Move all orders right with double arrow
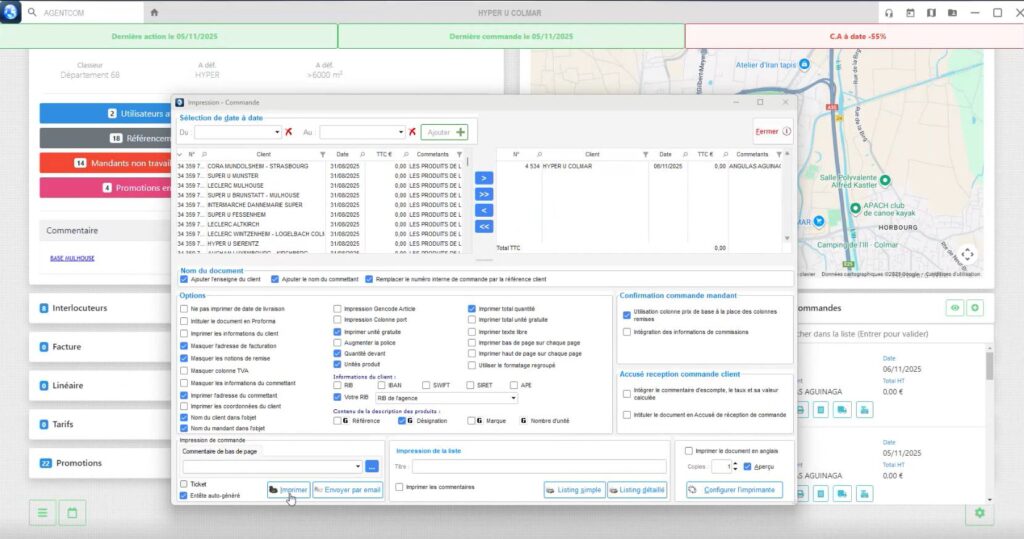1024x539 pixels. 484,194
